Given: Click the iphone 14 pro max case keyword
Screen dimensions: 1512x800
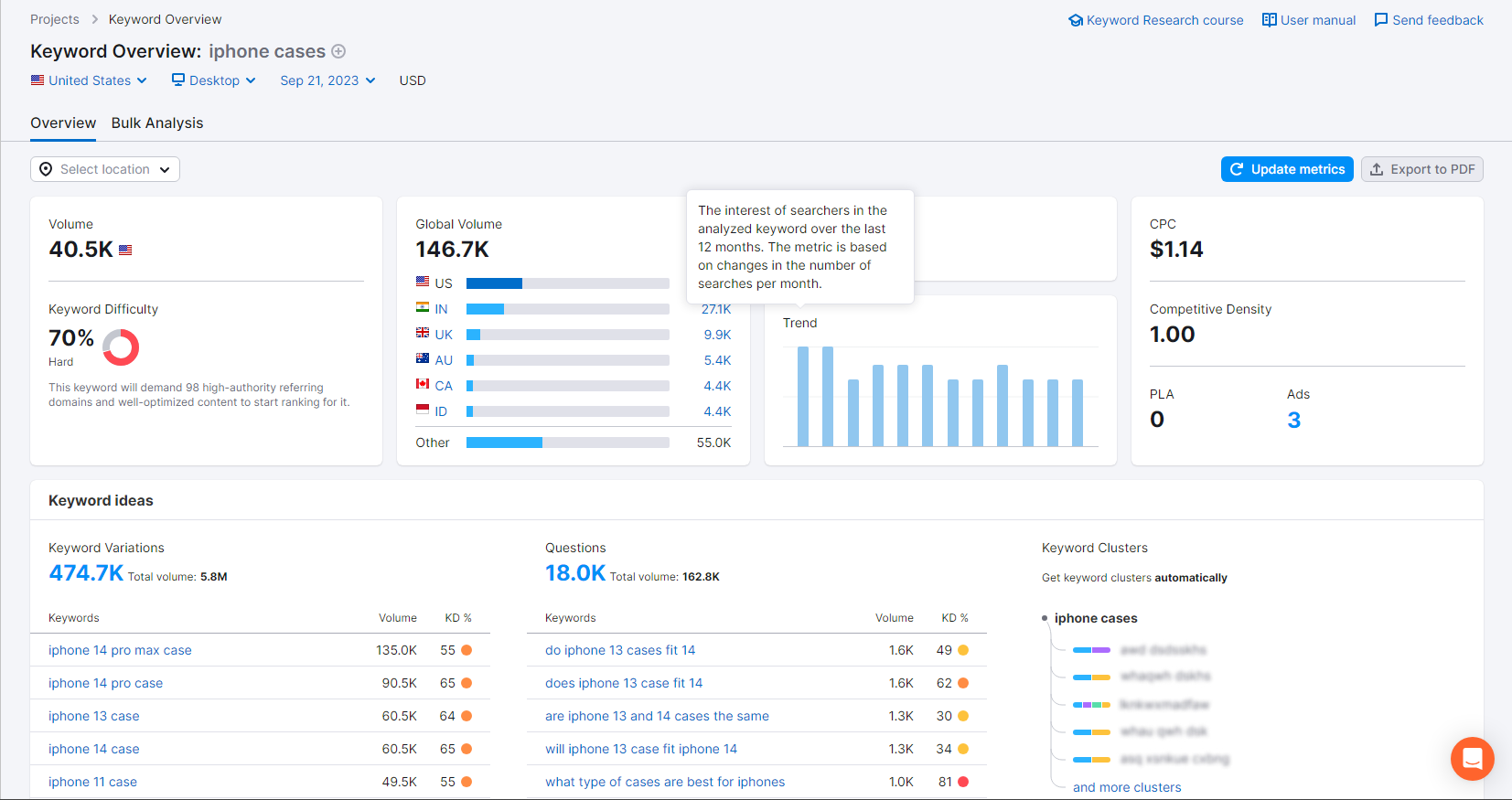Looking at the screenshot, I should [120, 650].
